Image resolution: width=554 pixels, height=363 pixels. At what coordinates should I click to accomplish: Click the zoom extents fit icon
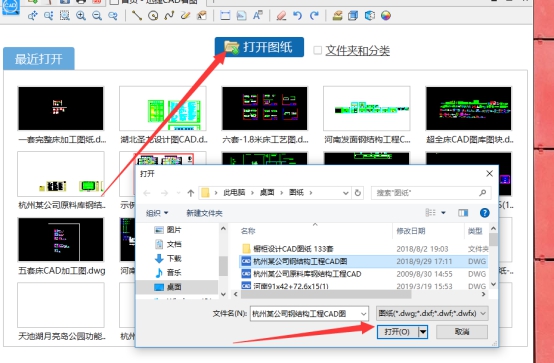point(49,16)
